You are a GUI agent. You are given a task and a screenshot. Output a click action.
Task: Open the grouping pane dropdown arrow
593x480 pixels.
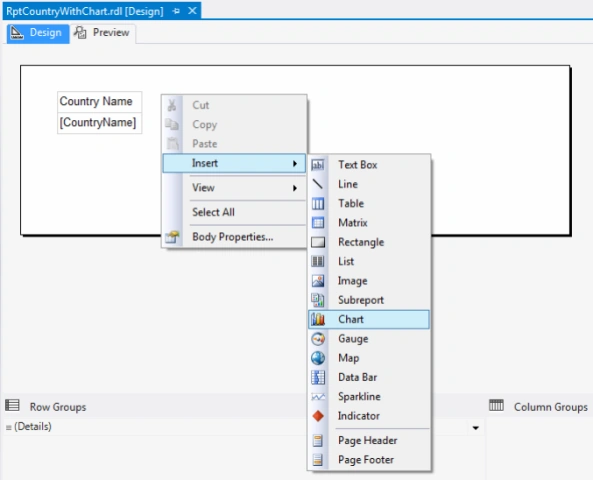475,428
